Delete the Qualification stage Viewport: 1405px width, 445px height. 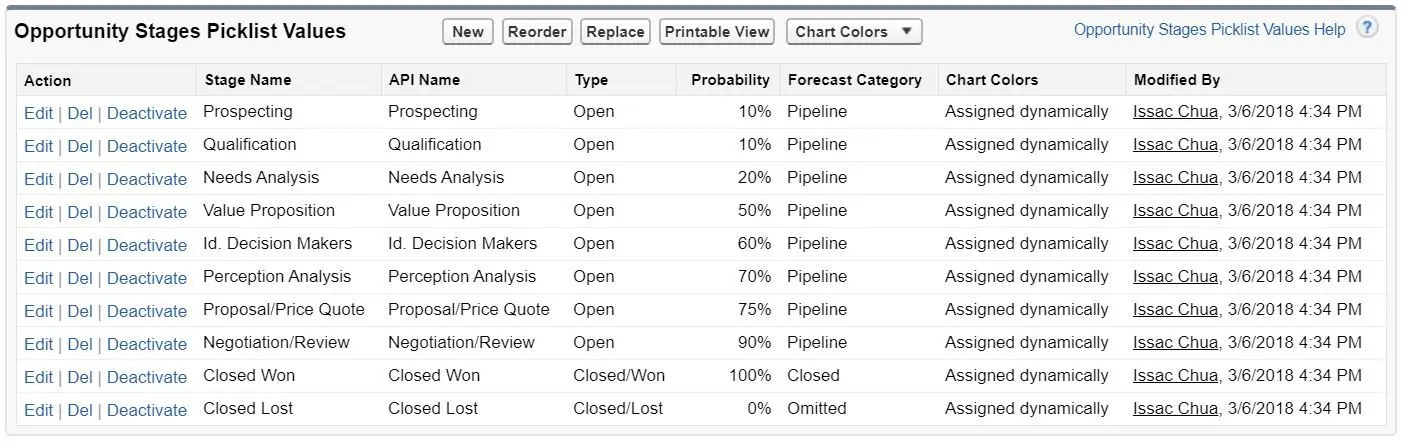(80, 146)
